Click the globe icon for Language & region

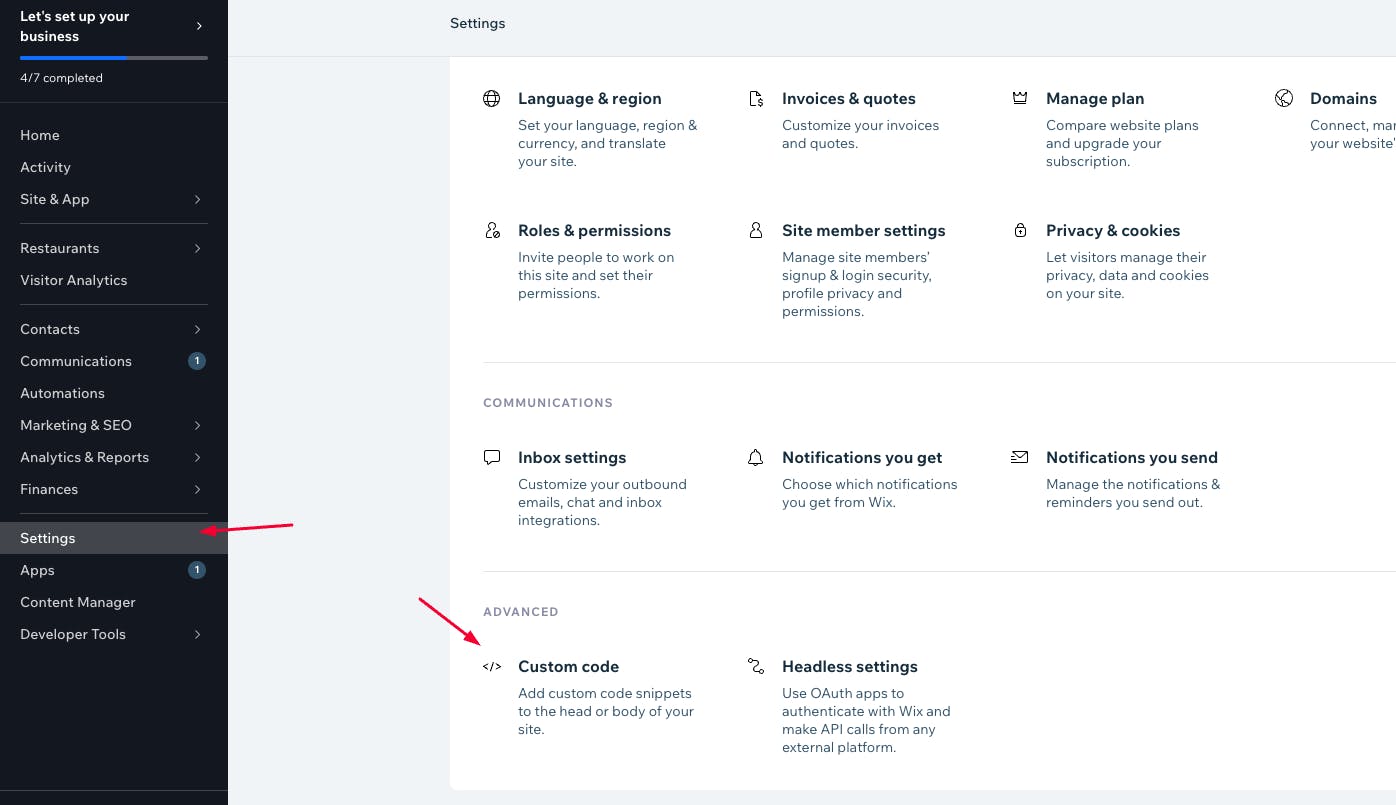tap(491, 99)
